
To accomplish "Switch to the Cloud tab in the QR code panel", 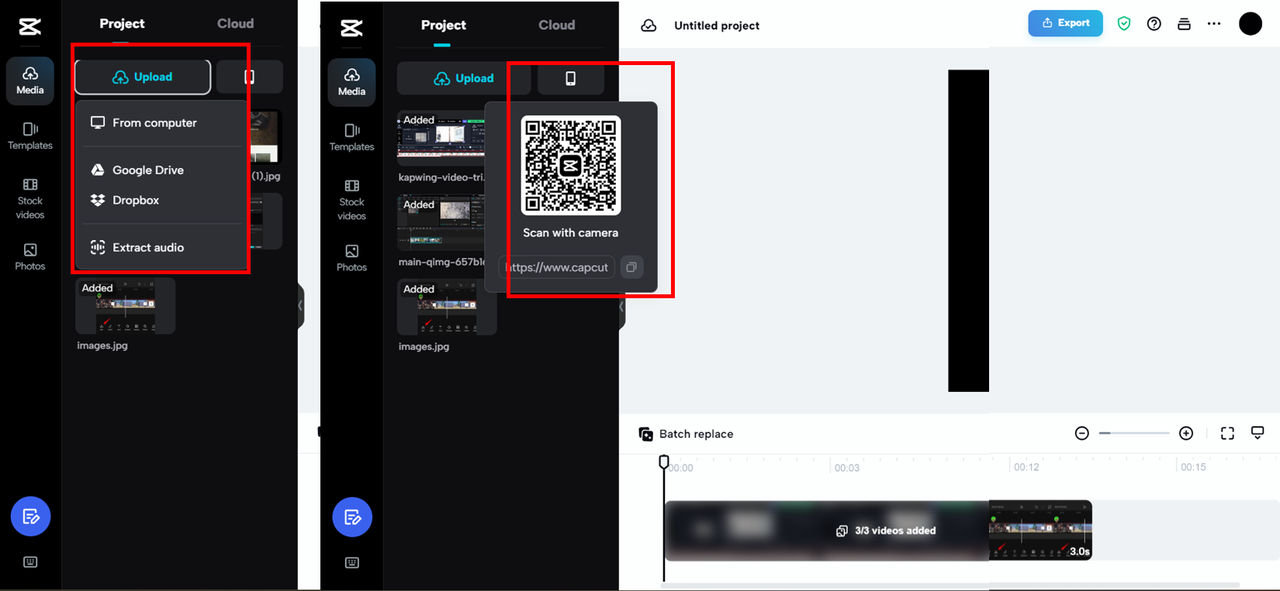I will pyautogui.click(x=557, y=25).
